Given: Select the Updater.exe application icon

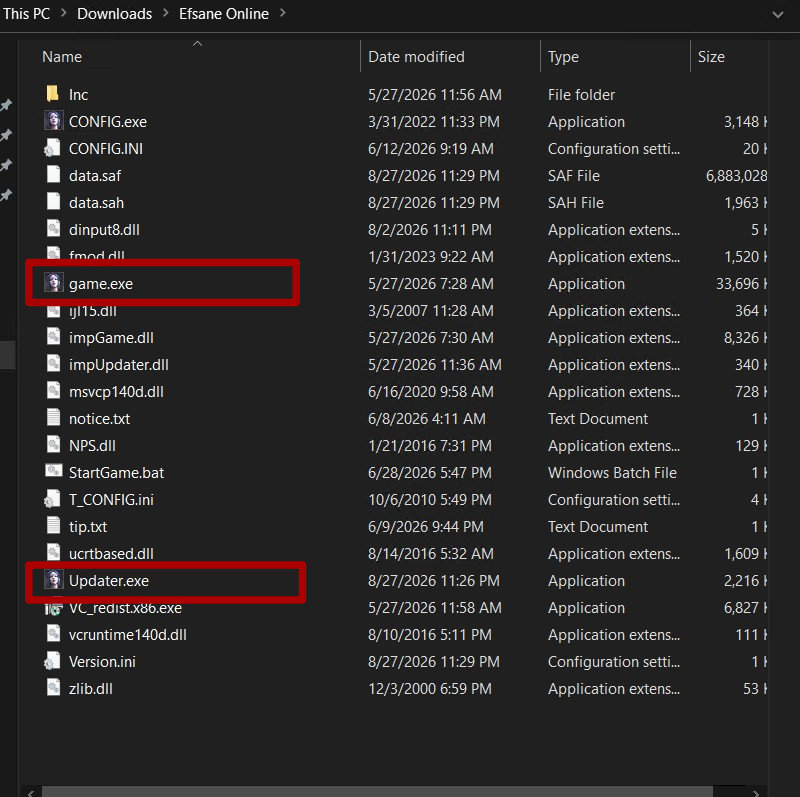Looking at the screenshot, I should tap(54, 580).
